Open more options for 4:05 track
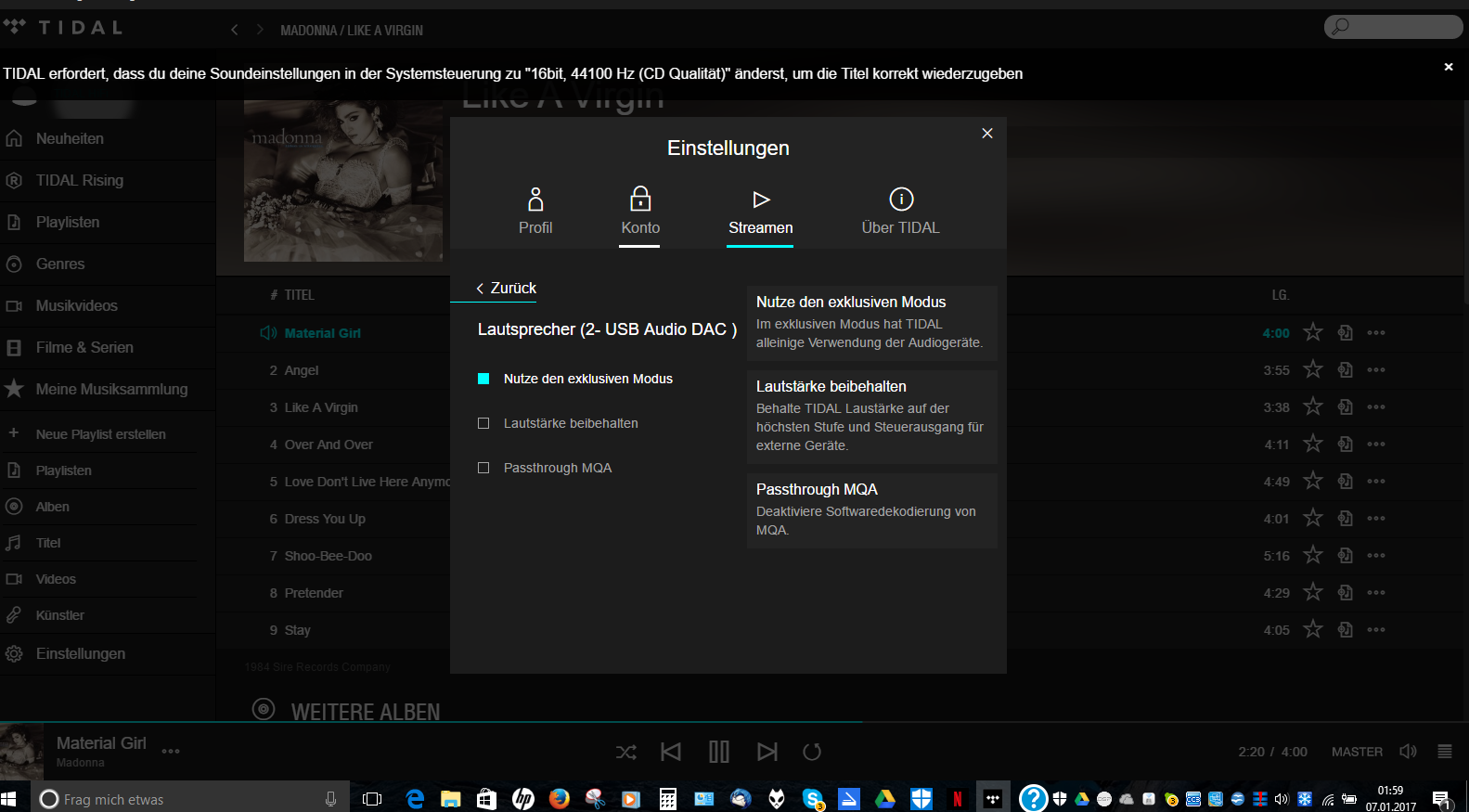The image size is (1469, 812). tap(1376, 629)
